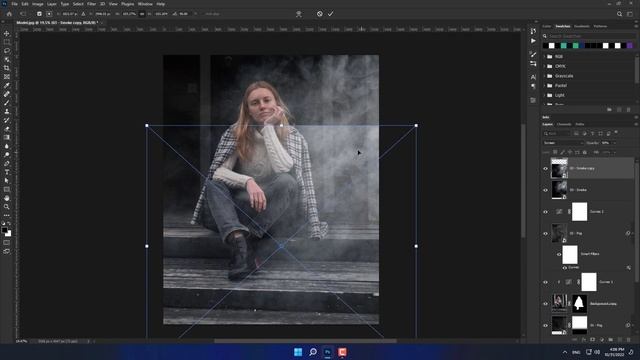Image resolution: width=640 pixels, height=360 pixels.
Task: Open the Filter menu
Action: coord(91,4)
